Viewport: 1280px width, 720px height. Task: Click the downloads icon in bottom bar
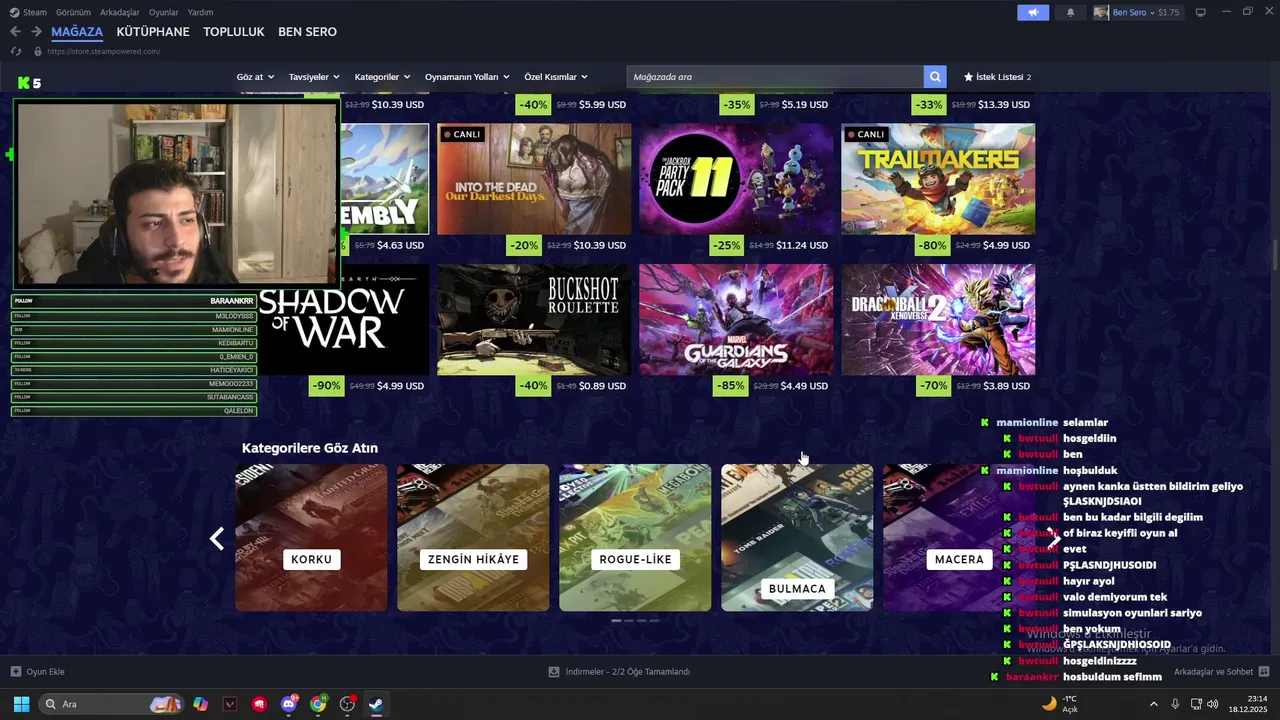coord(554,672)
